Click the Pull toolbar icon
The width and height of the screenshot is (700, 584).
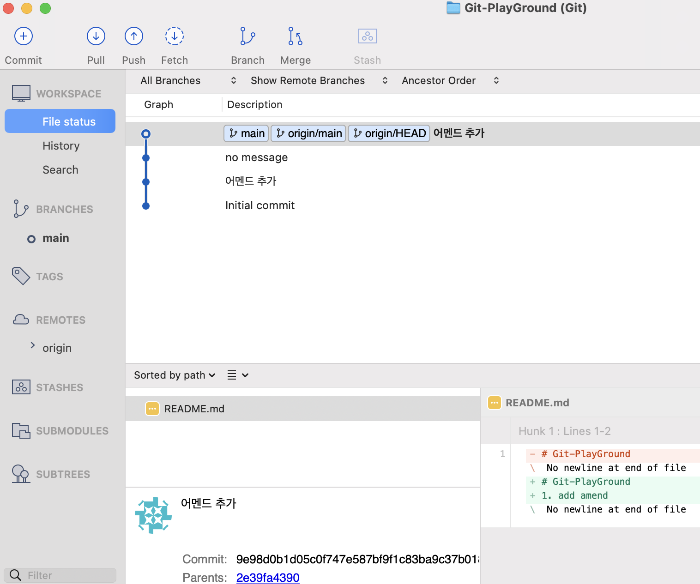(x=96, y=37)
